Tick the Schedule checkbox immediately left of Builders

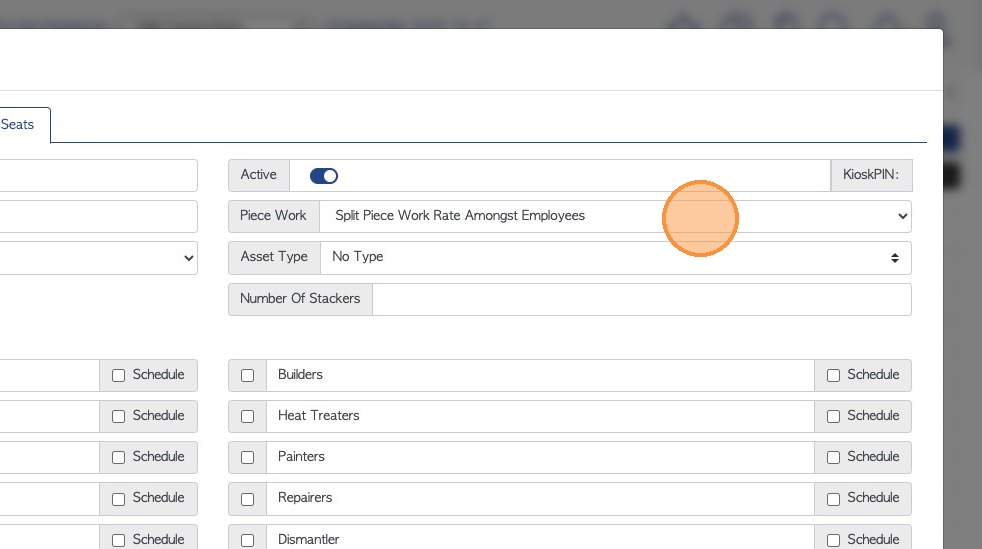click(x=119, y=376)
